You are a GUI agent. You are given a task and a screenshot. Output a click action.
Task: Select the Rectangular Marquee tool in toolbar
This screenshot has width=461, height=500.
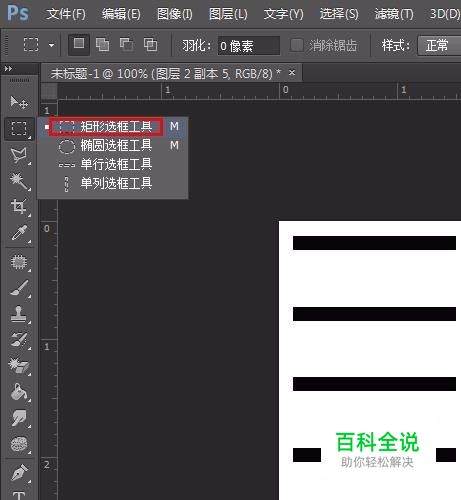19,128
